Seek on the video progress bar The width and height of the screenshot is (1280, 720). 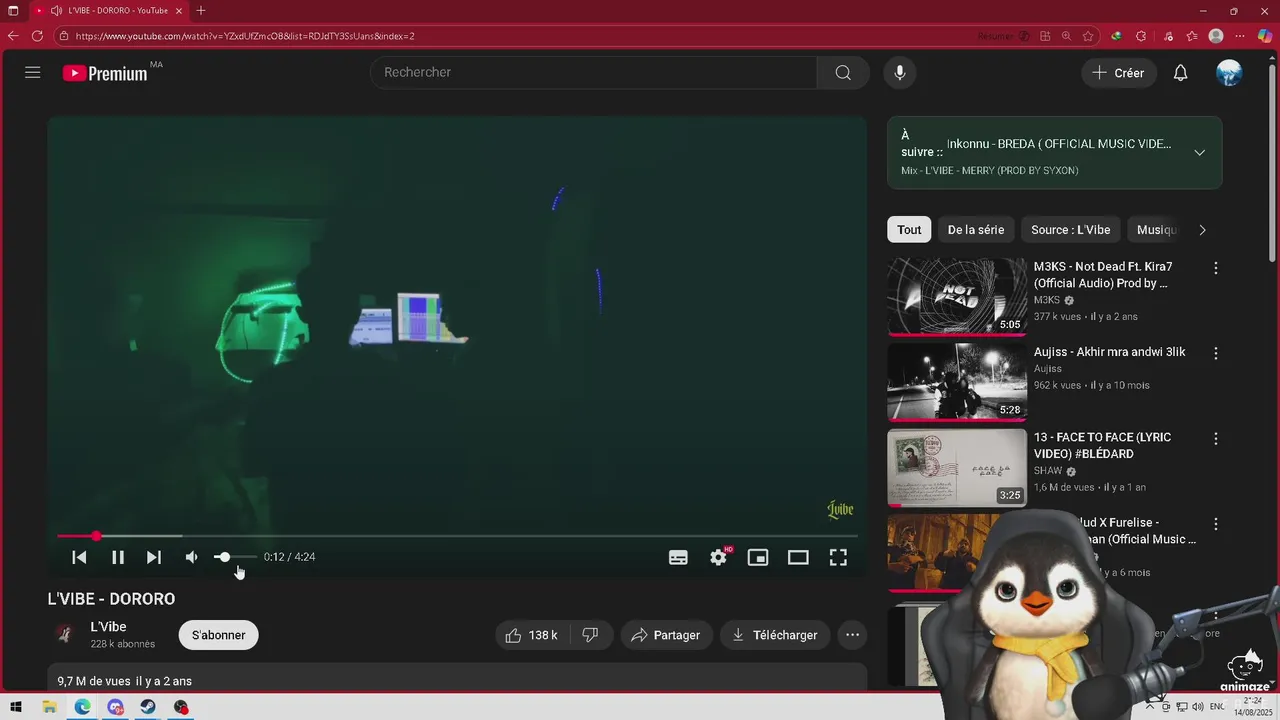pyautogui.click(x=457, y=536)
